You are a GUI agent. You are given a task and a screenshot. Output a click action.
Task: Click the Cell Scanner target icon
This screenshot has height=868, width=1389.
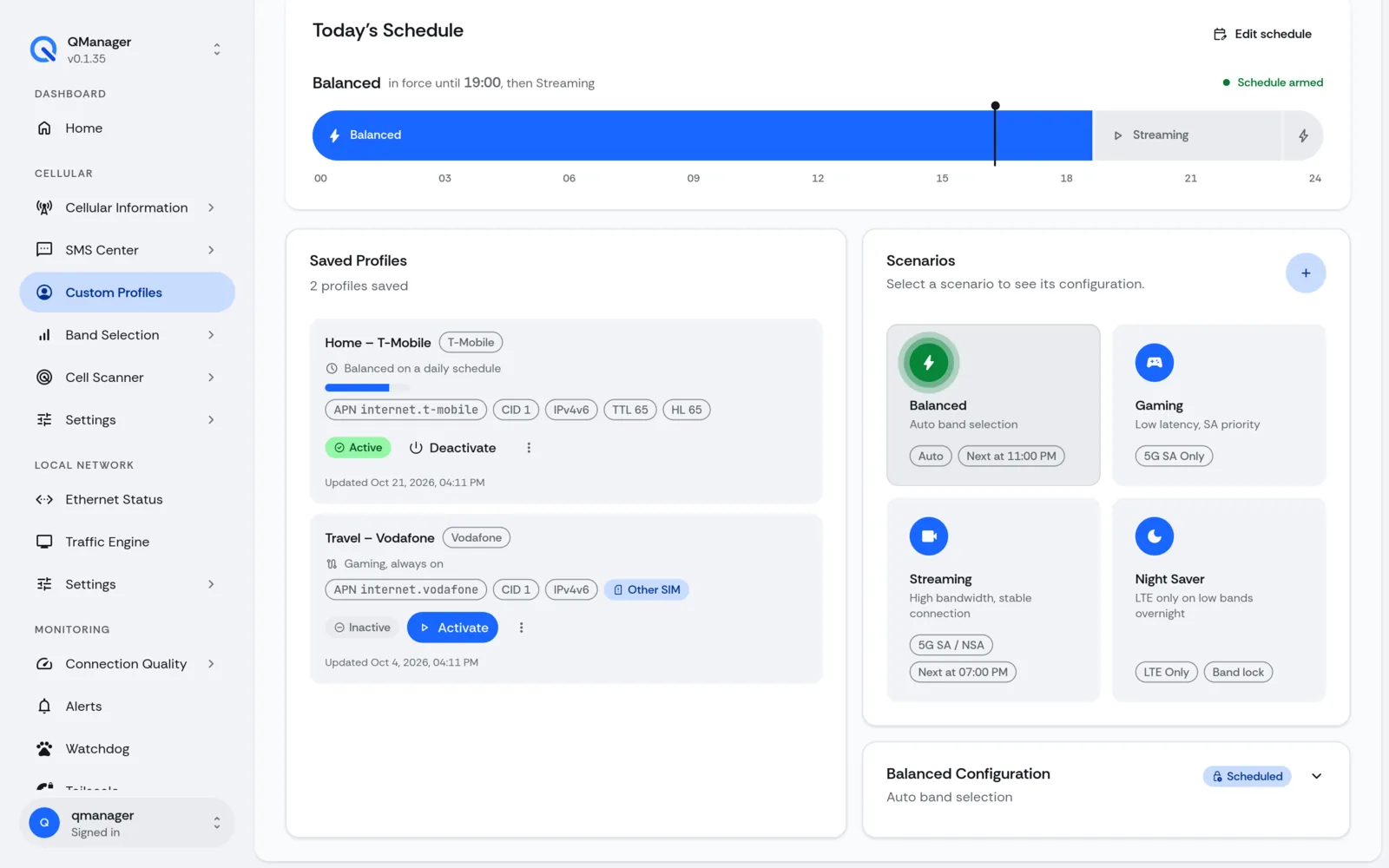[44, 378]
